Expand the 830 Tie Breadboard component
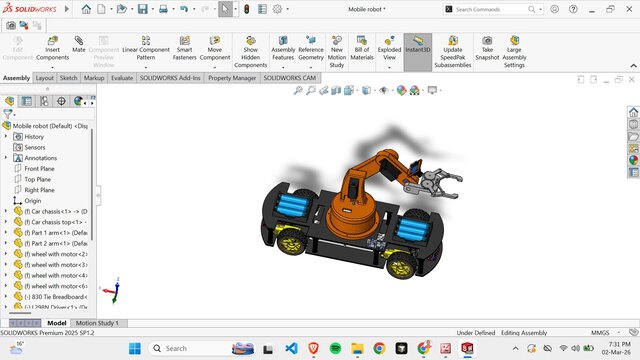This screenshot has width=640, height=360. pyautogui.click(x=6, y=296)
